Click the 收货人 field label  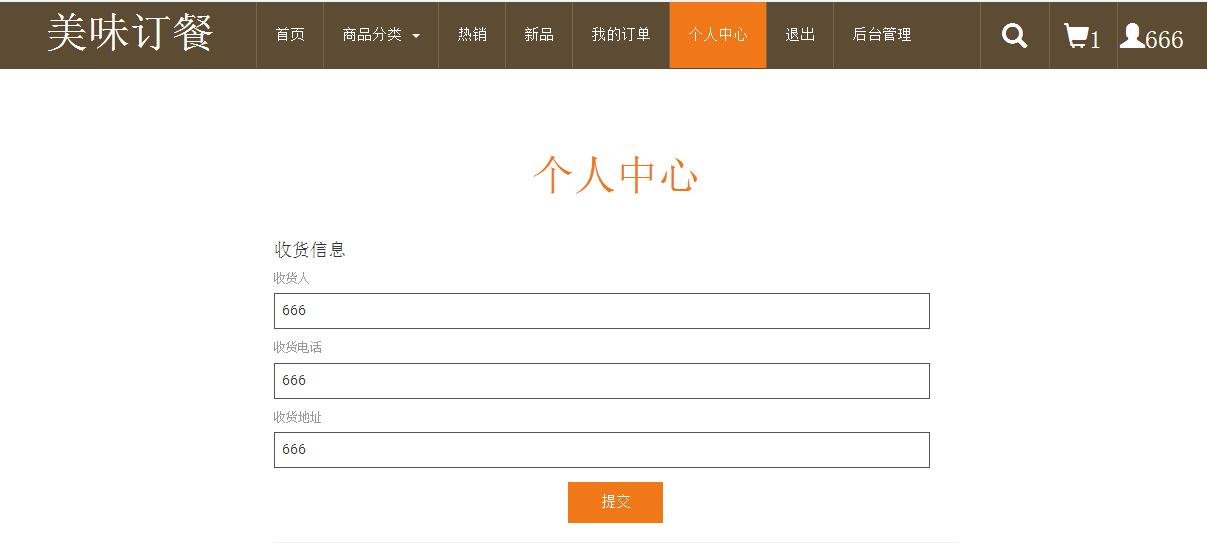pyautogui.click(x=292, y=278)
